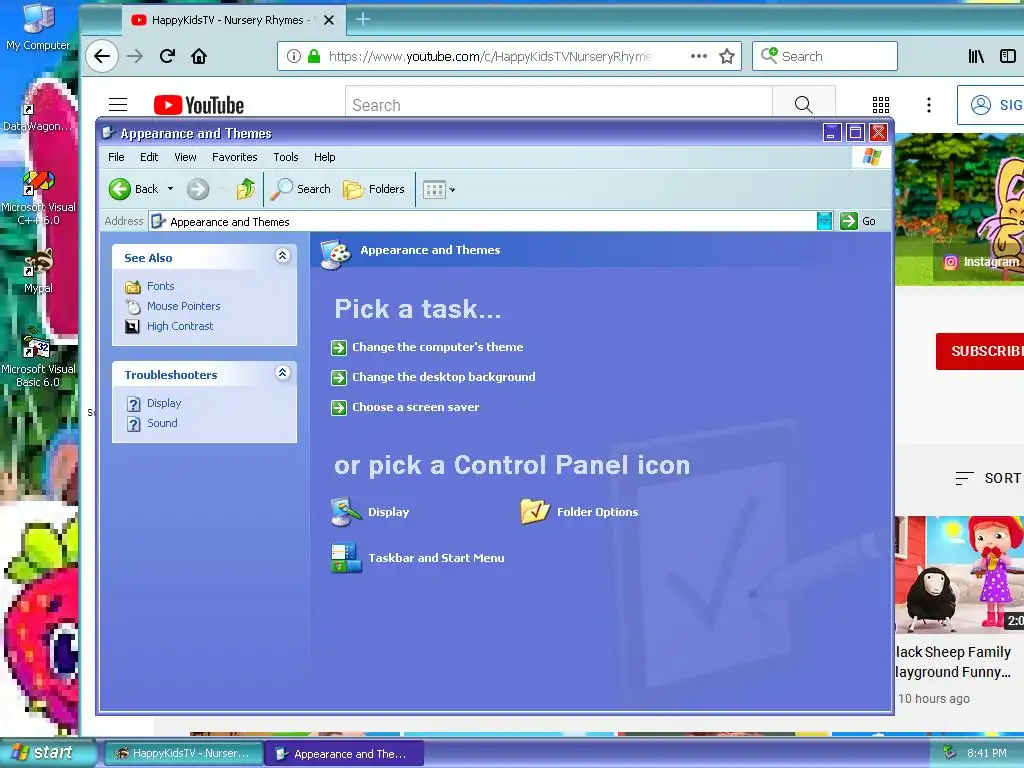Click the Sound troubleshooter question icon
Screen dimensions: 1024x768
click(x=133, y=424)
